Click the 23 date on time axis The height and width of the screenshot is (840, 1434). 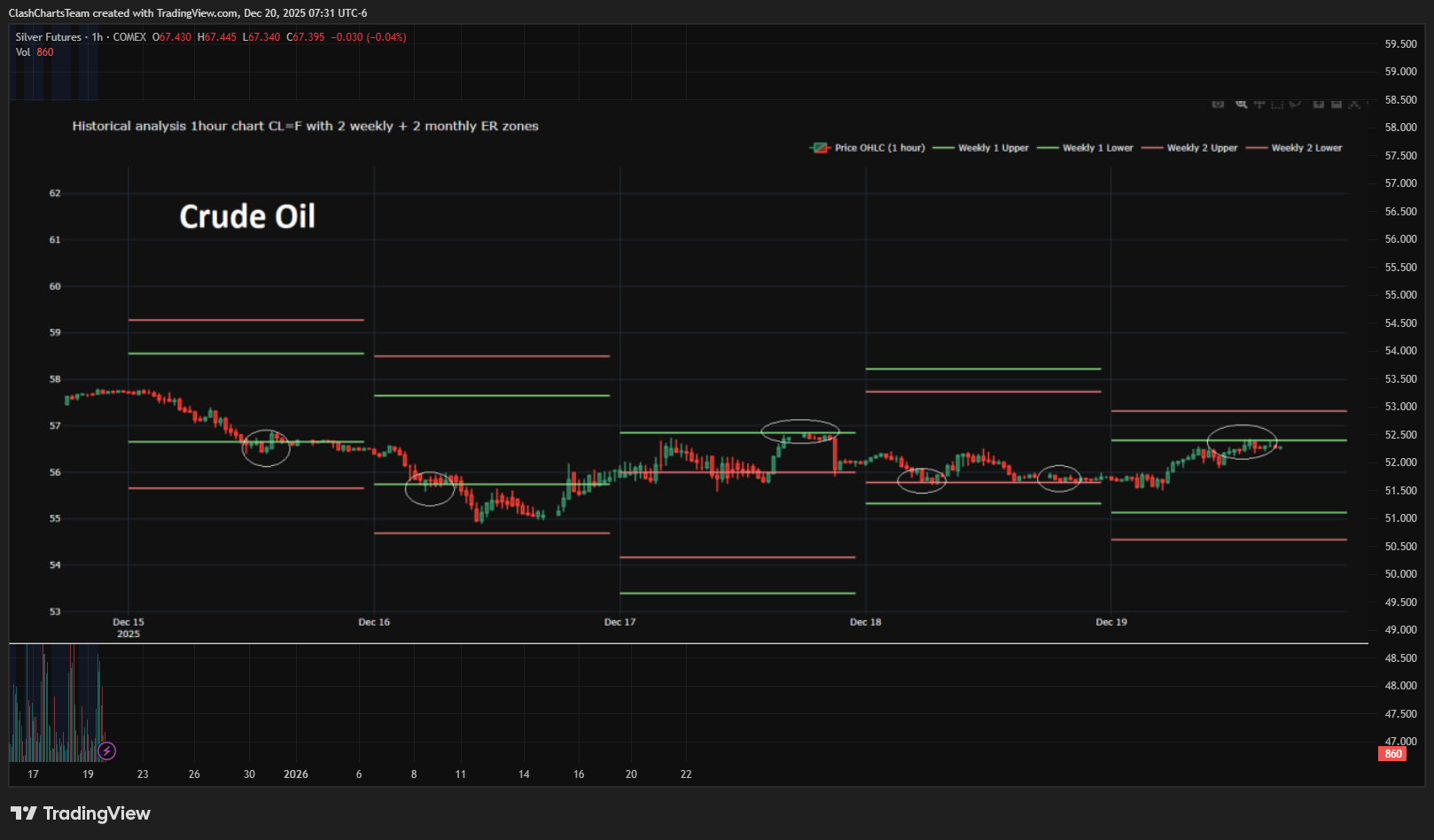pos(143,774)
